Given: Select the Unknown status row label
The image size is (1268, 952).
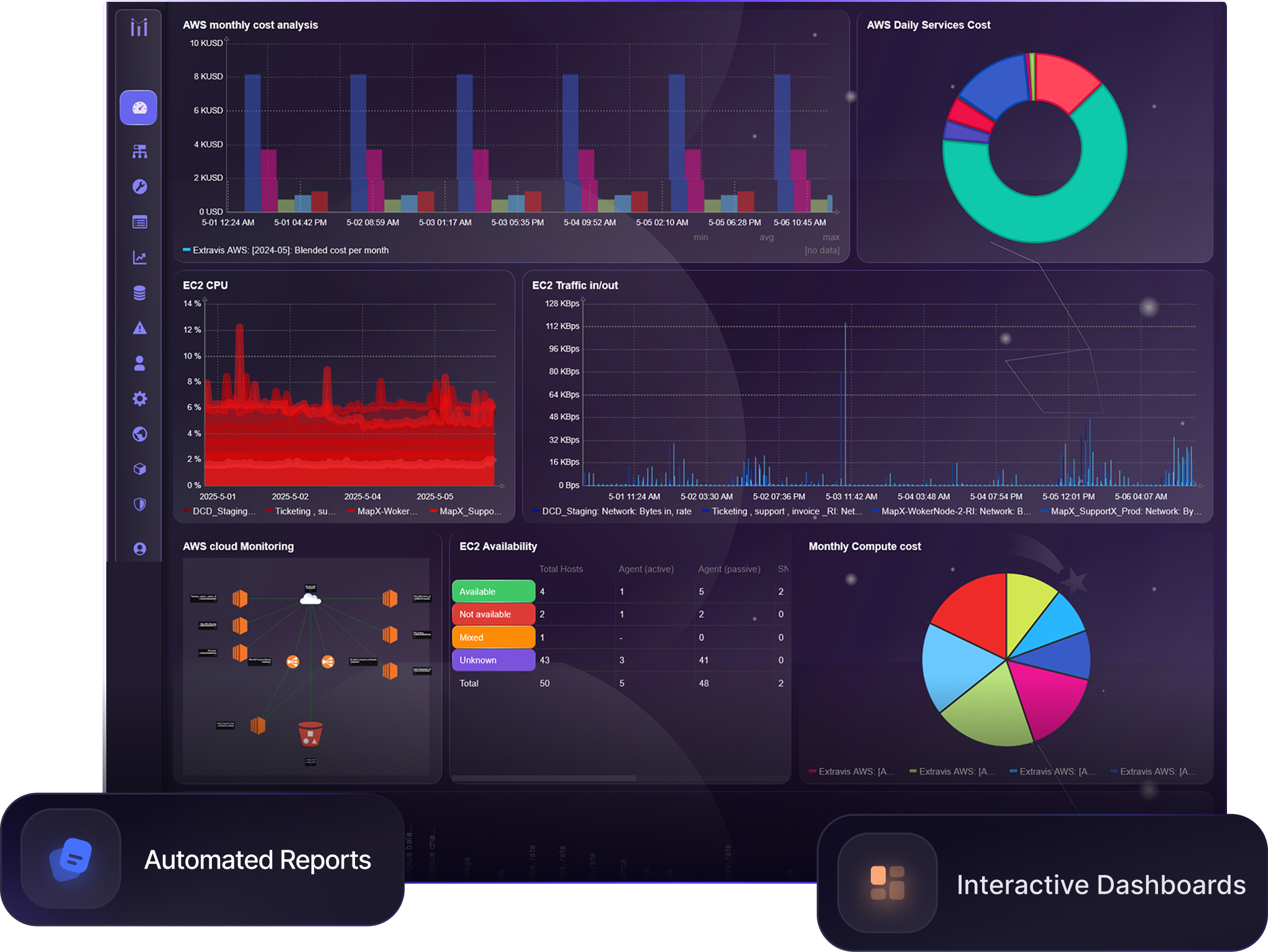Looking at the screenshot, I should tap(494, 660).
